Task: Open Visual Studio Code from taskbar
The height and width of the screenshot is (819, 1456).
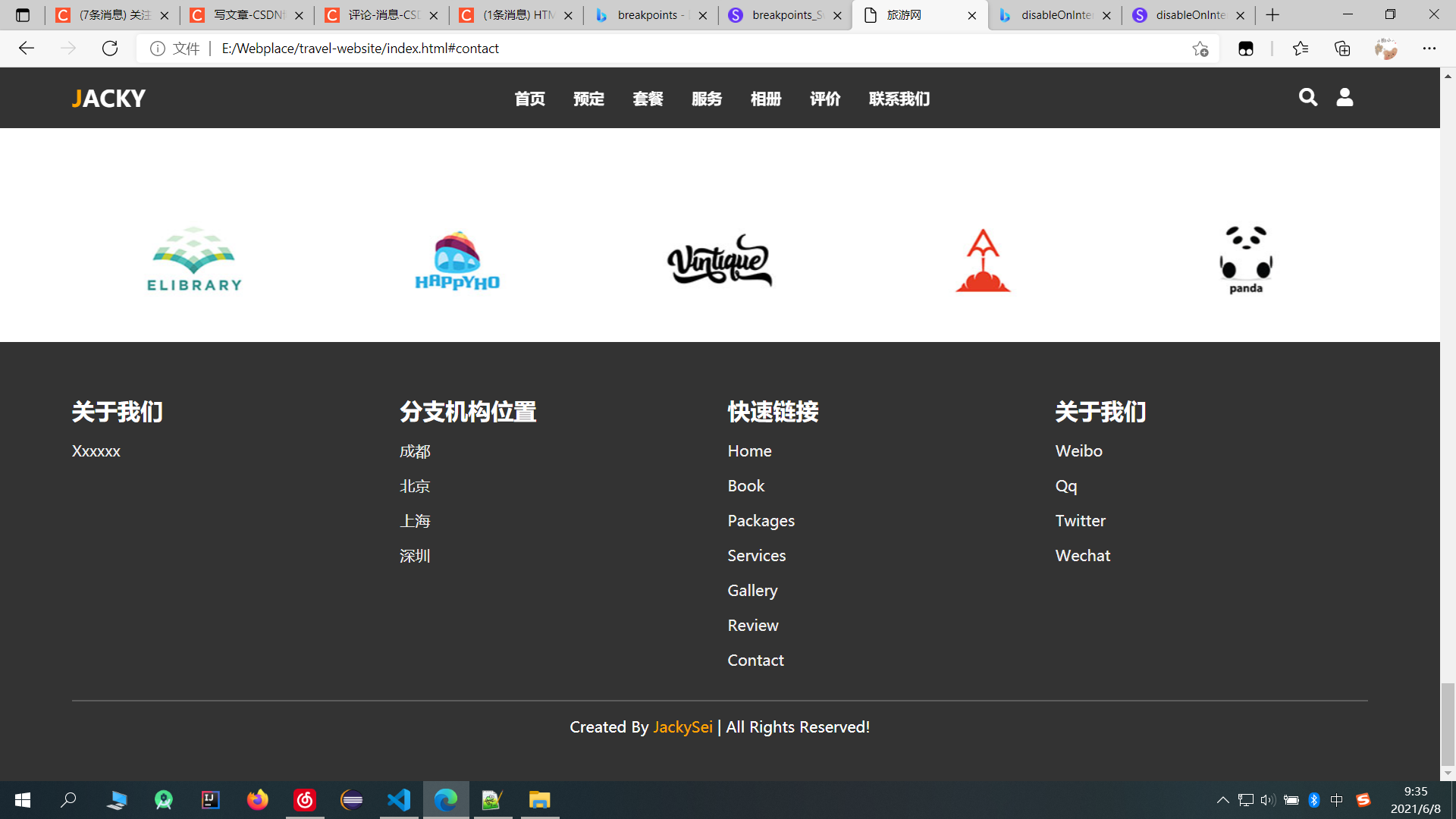Action: point(399,799)
